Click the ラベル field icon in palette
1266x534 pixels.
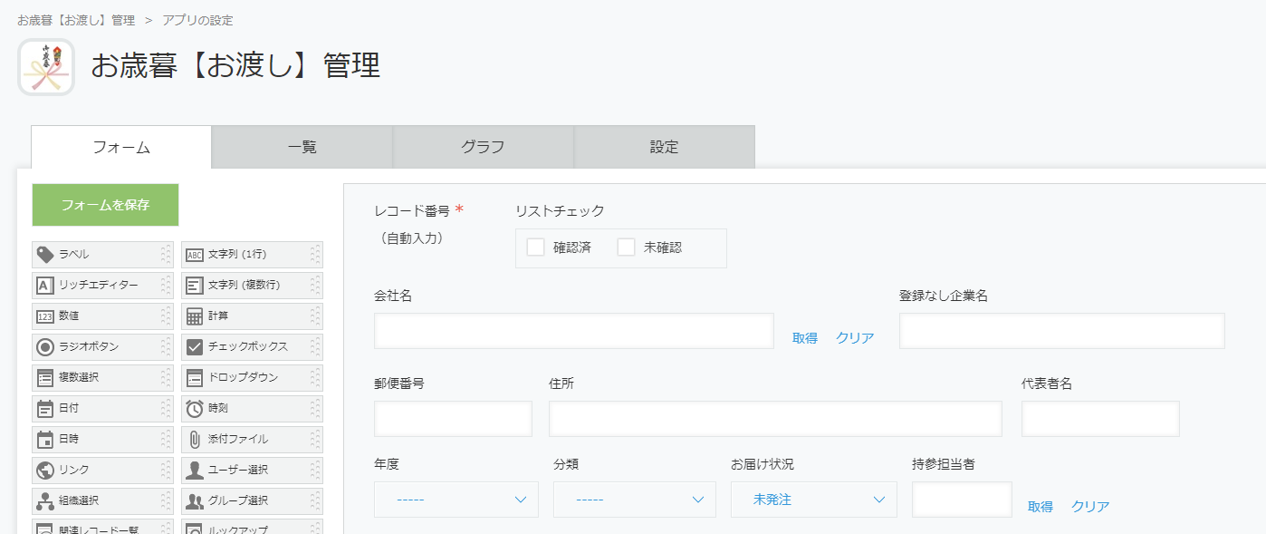(x=45, y=255)
